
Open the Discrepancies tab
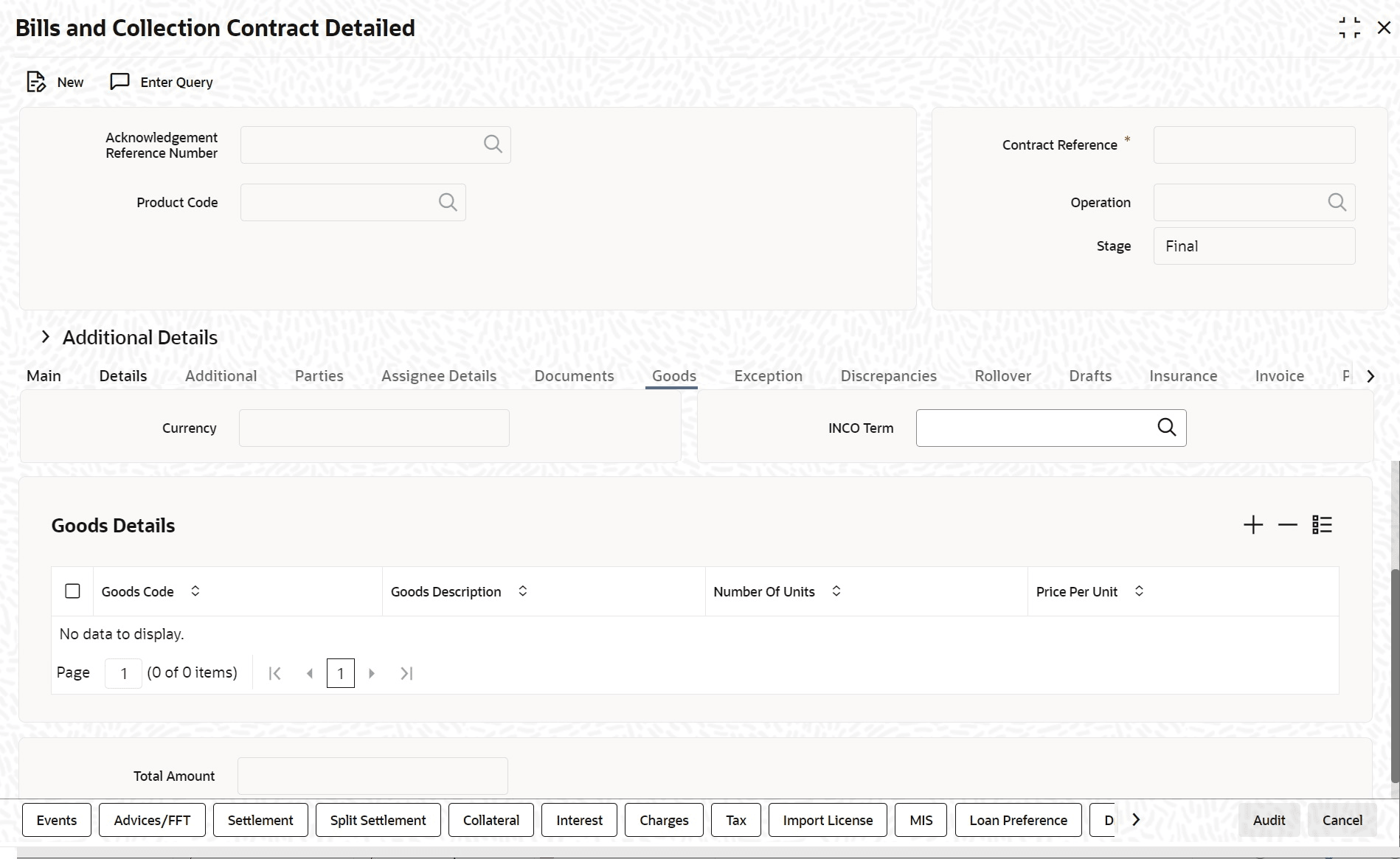tap(889, 376)
